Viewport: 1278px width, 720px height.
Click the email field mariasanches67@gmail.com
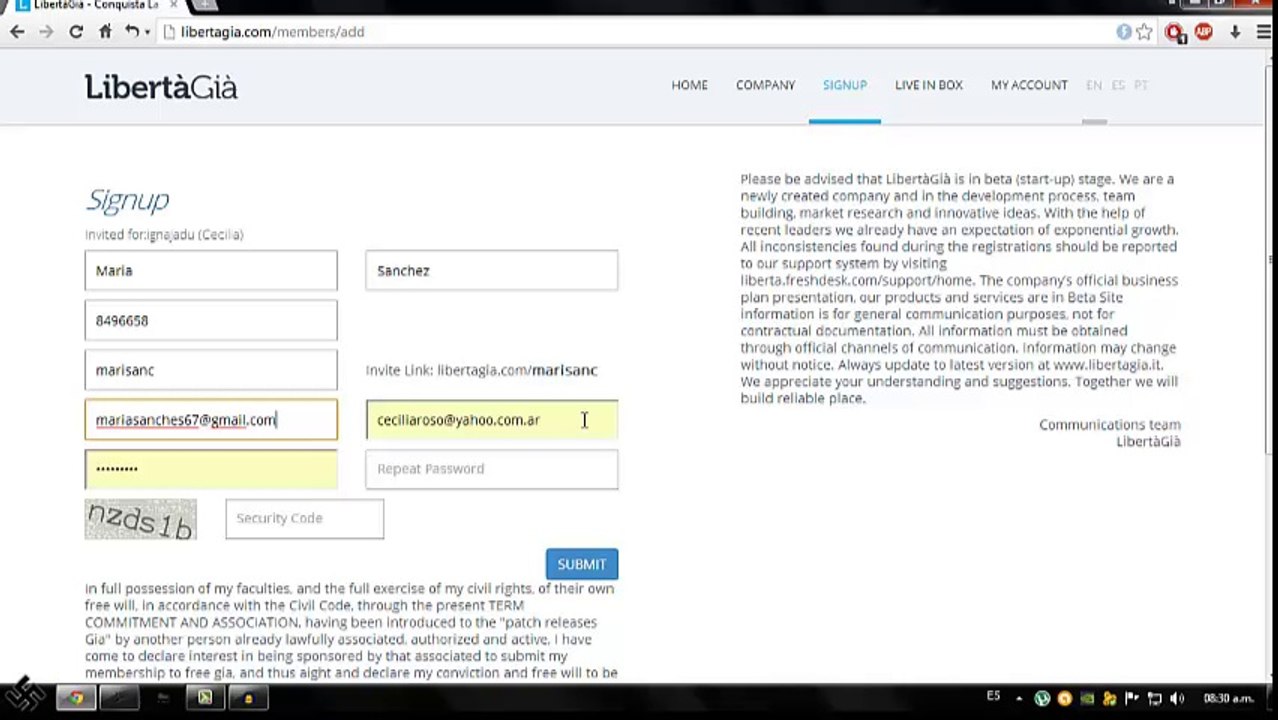[x=211, y=420]
